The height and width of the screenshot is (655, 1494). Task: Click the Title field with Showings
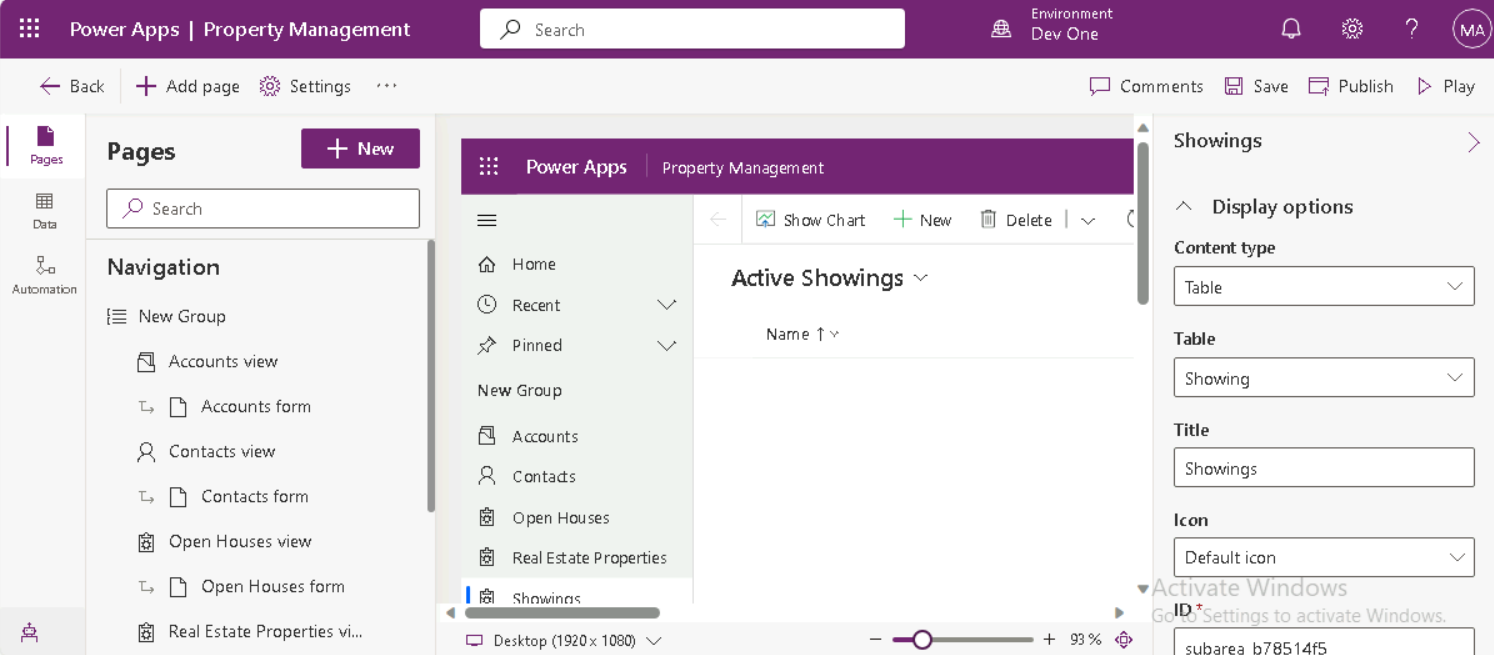pos(1324,468)
